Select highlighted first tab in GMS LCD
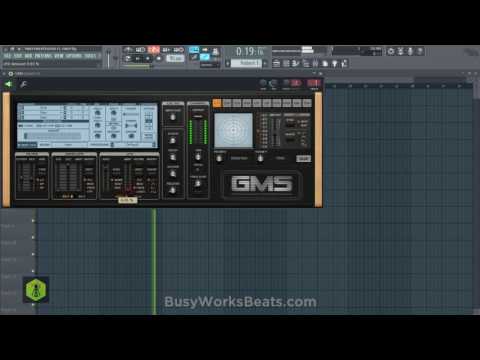 point(27,145)
